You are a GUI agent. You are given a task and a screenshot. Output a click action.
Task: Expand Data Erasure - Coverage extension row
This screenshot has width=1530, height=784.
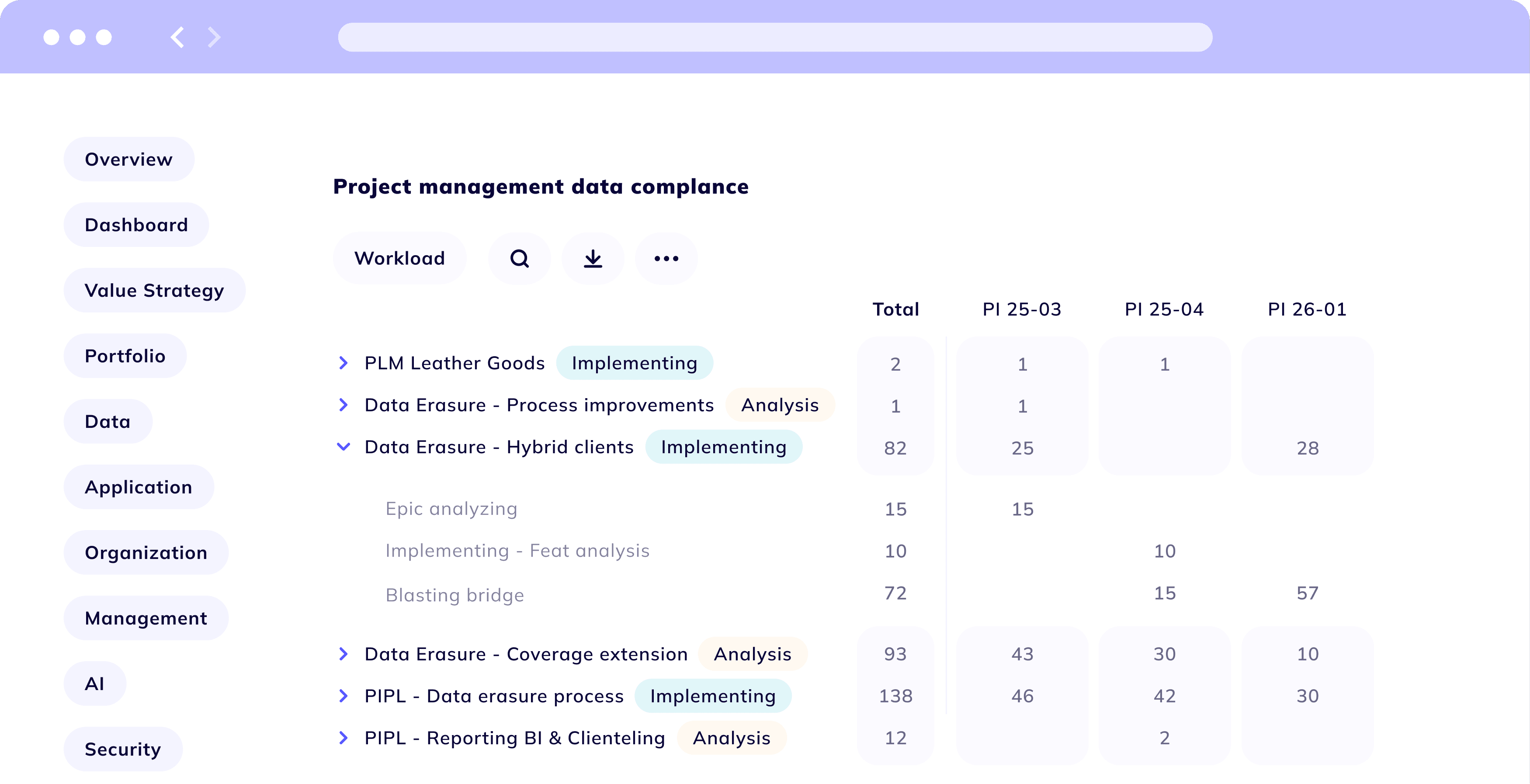[x=343, y=654]
